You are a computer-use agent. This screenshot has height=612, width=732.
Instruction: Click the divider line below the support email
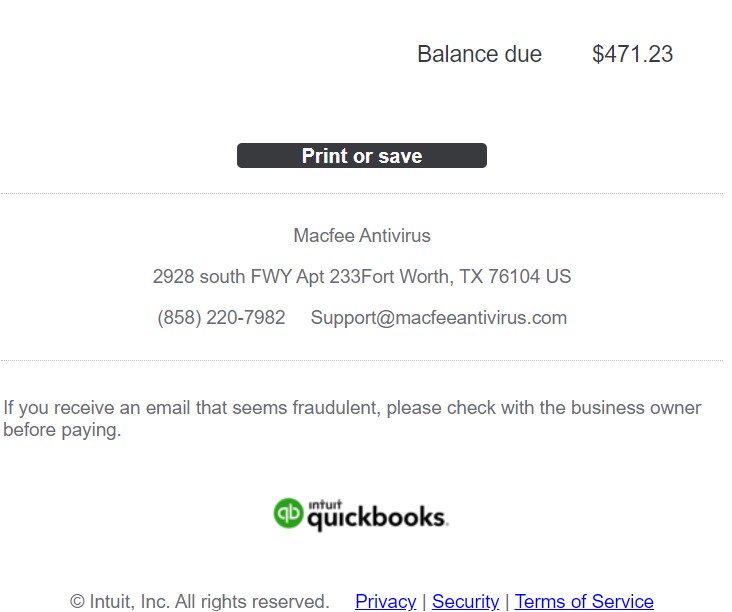click(362, 360)
